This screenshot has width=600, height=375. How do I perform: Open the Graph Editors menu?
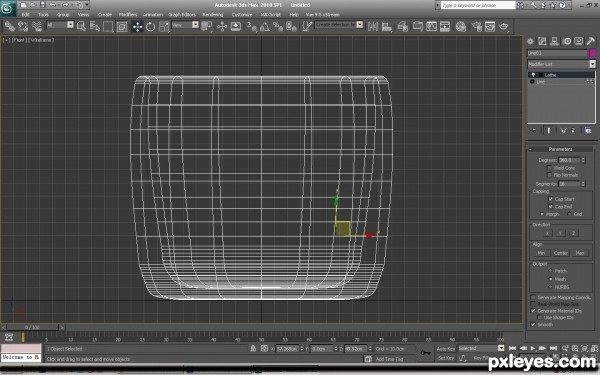182,15
